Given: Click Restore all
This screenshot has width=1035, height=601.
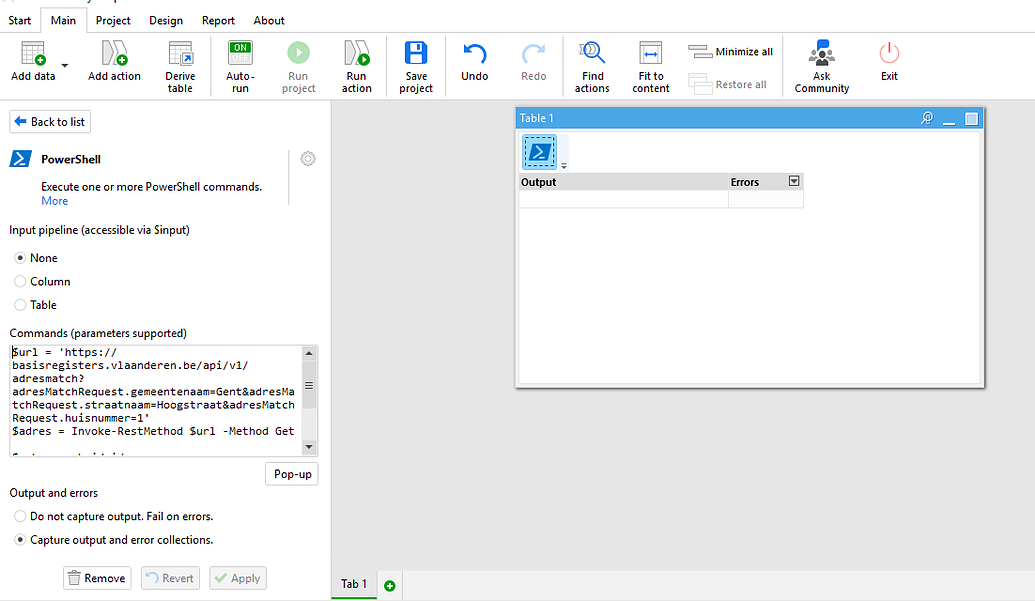Looking at the screenshot, I should pos(727,84).
